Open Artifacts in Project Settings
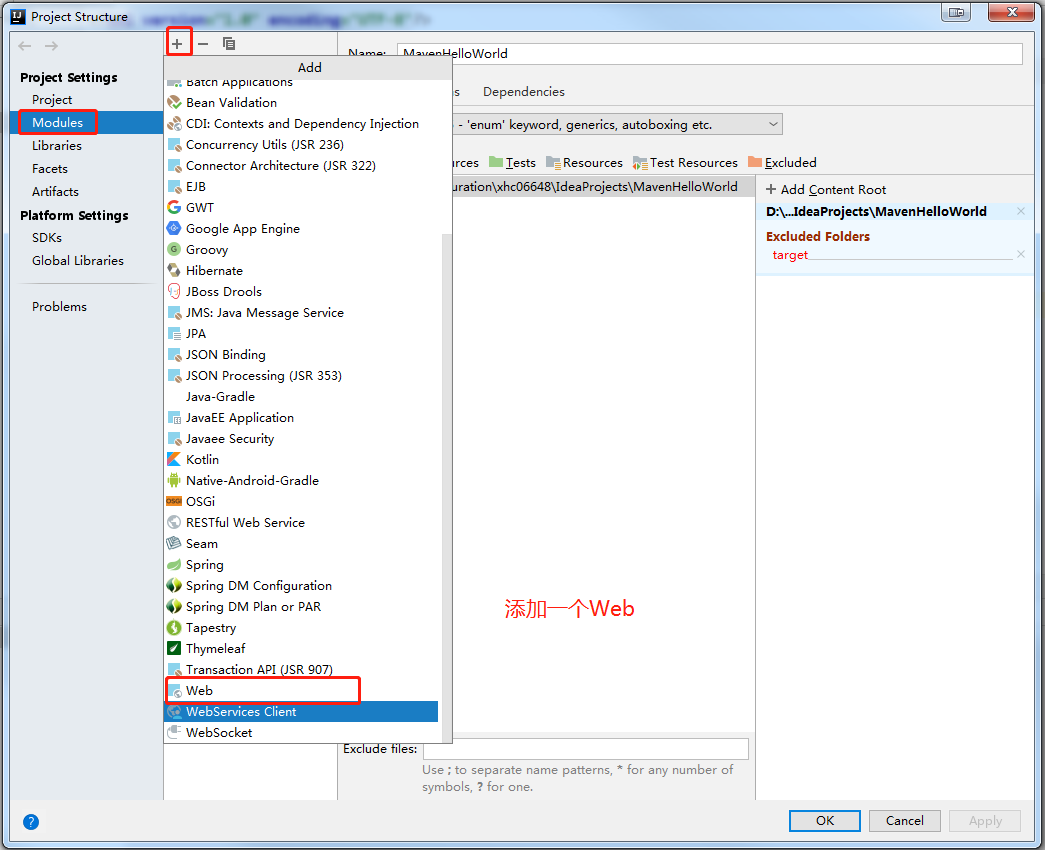This screenshot has height=850, width=1045. [x=55, y=191]
